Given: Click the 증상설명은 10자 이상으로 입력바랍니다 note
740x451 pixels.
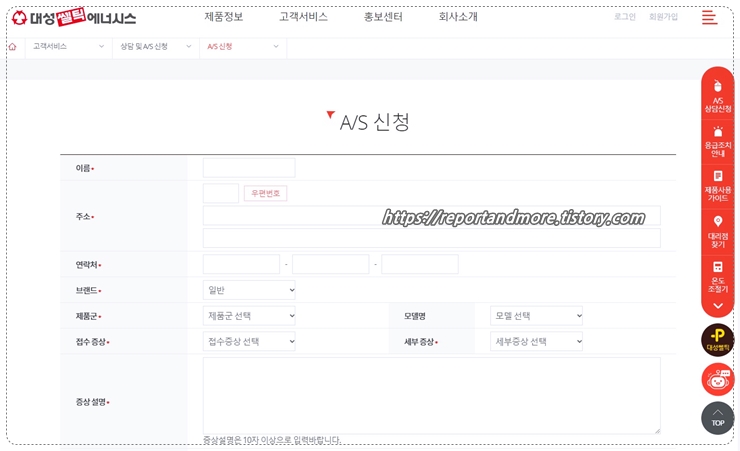Looking at the screenshot, I should point(272,440).
